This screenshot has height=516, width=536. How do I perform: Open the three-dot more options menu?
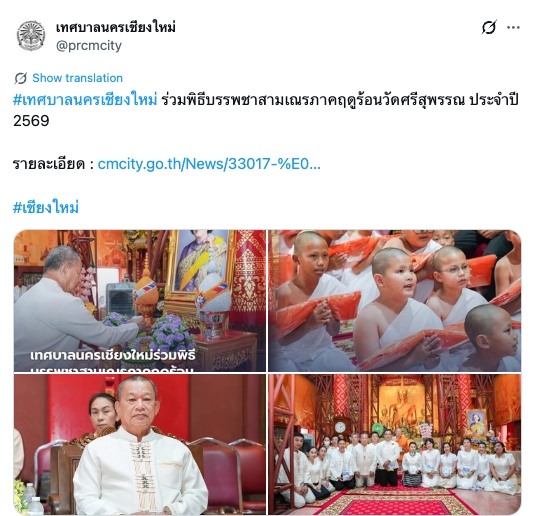pyautogui.click(x=513, y=27)
